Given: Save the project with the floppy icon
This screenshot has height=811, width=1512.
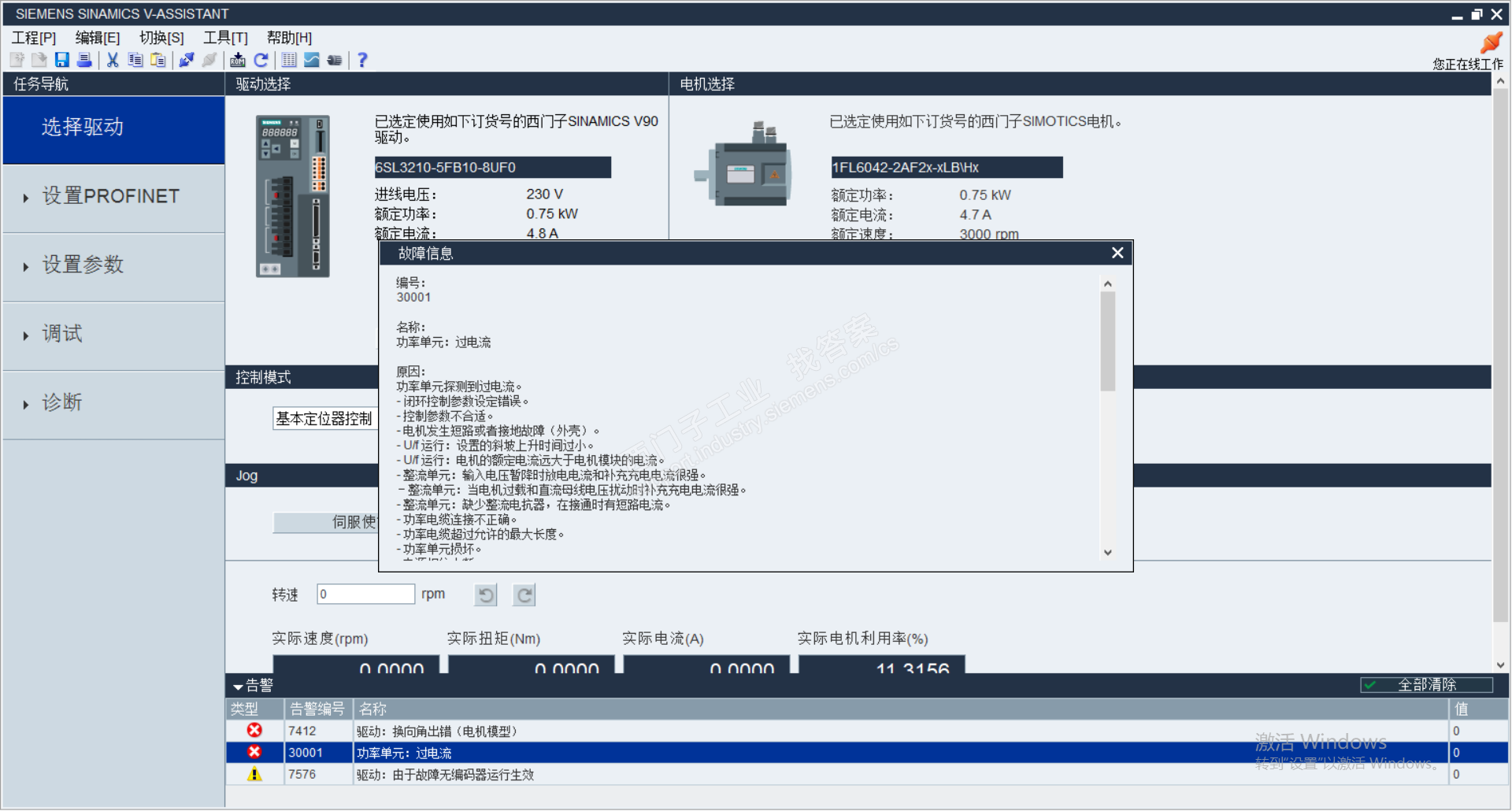Looking at the screenshot, I should tap(62, 60).
